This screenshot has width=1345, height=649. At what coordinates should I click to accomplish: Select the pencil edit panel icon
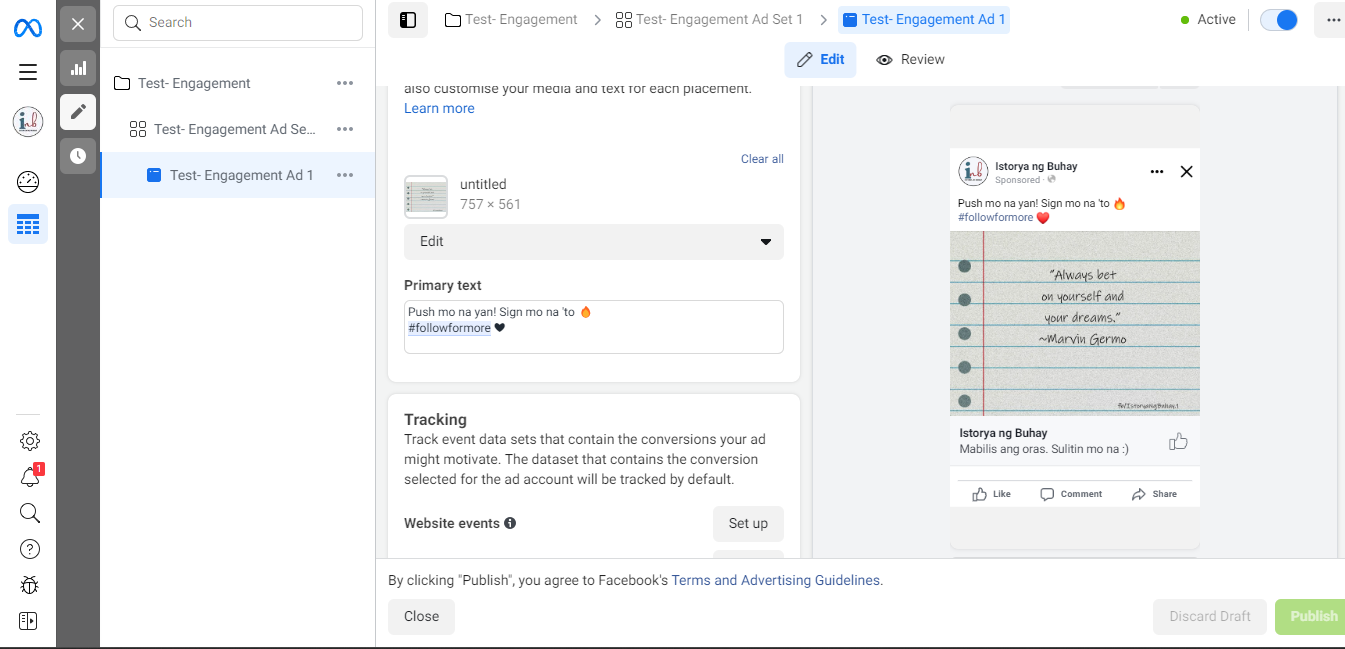coord(78,112)
